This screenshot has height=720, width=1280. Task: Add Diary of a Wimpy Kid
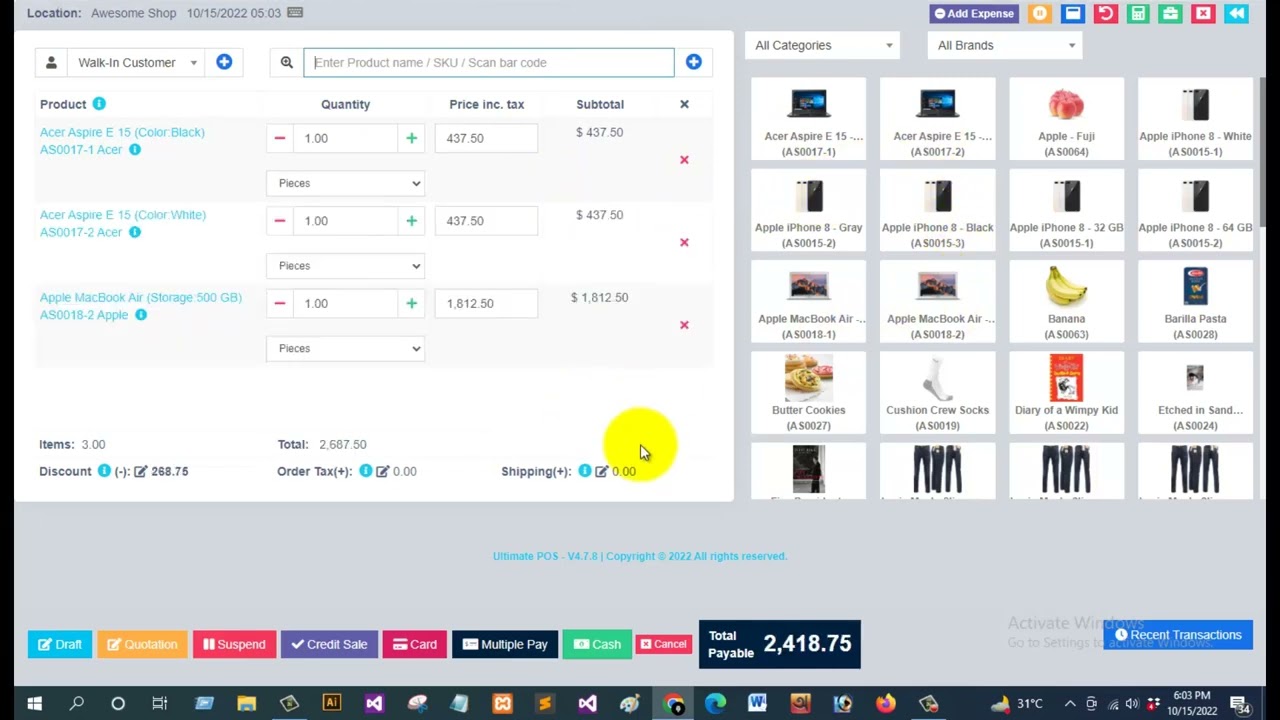coord(1066,393)
